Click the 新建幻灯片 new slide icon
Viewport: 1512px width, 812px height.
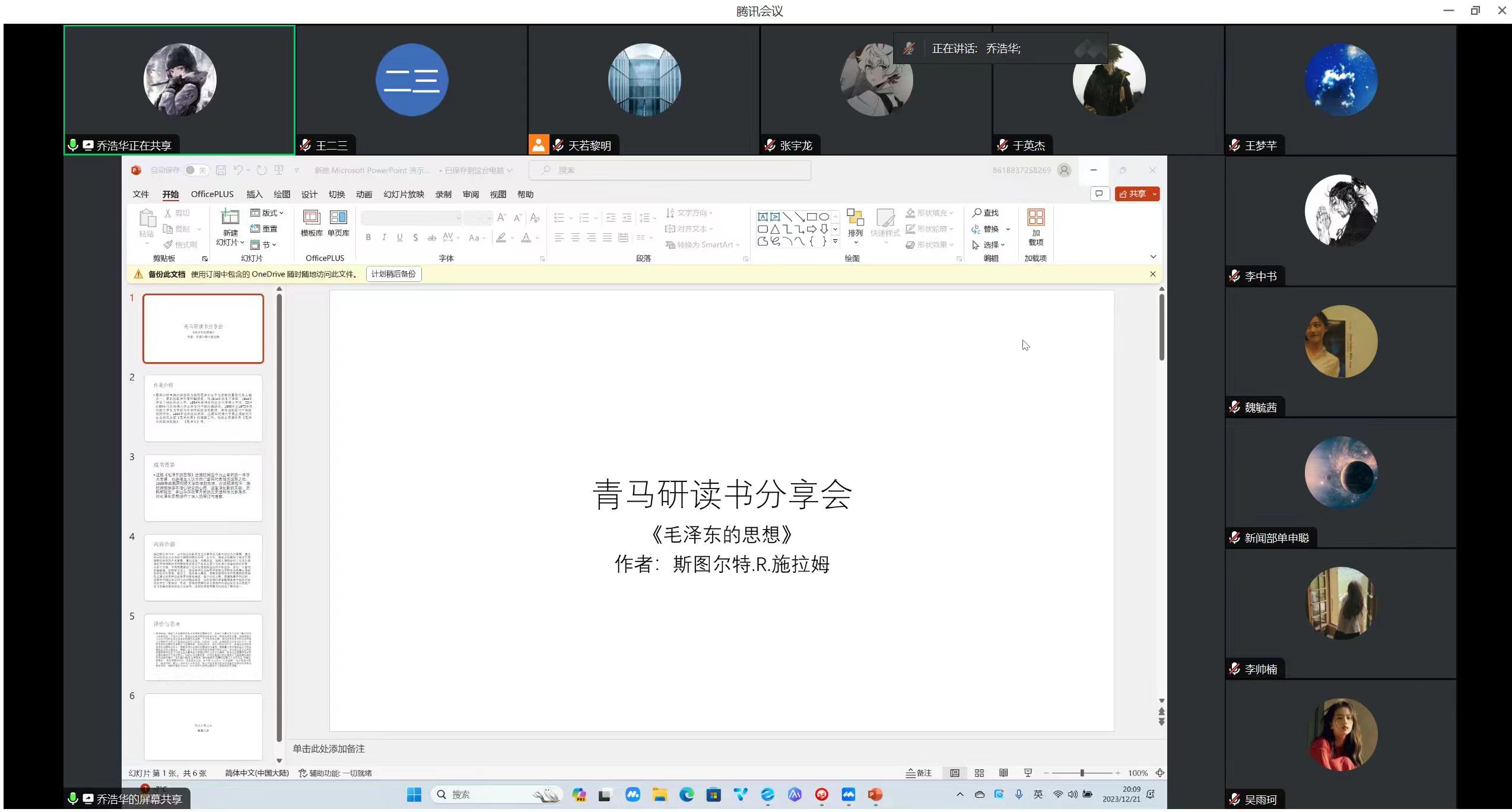[x=230, y=217]
